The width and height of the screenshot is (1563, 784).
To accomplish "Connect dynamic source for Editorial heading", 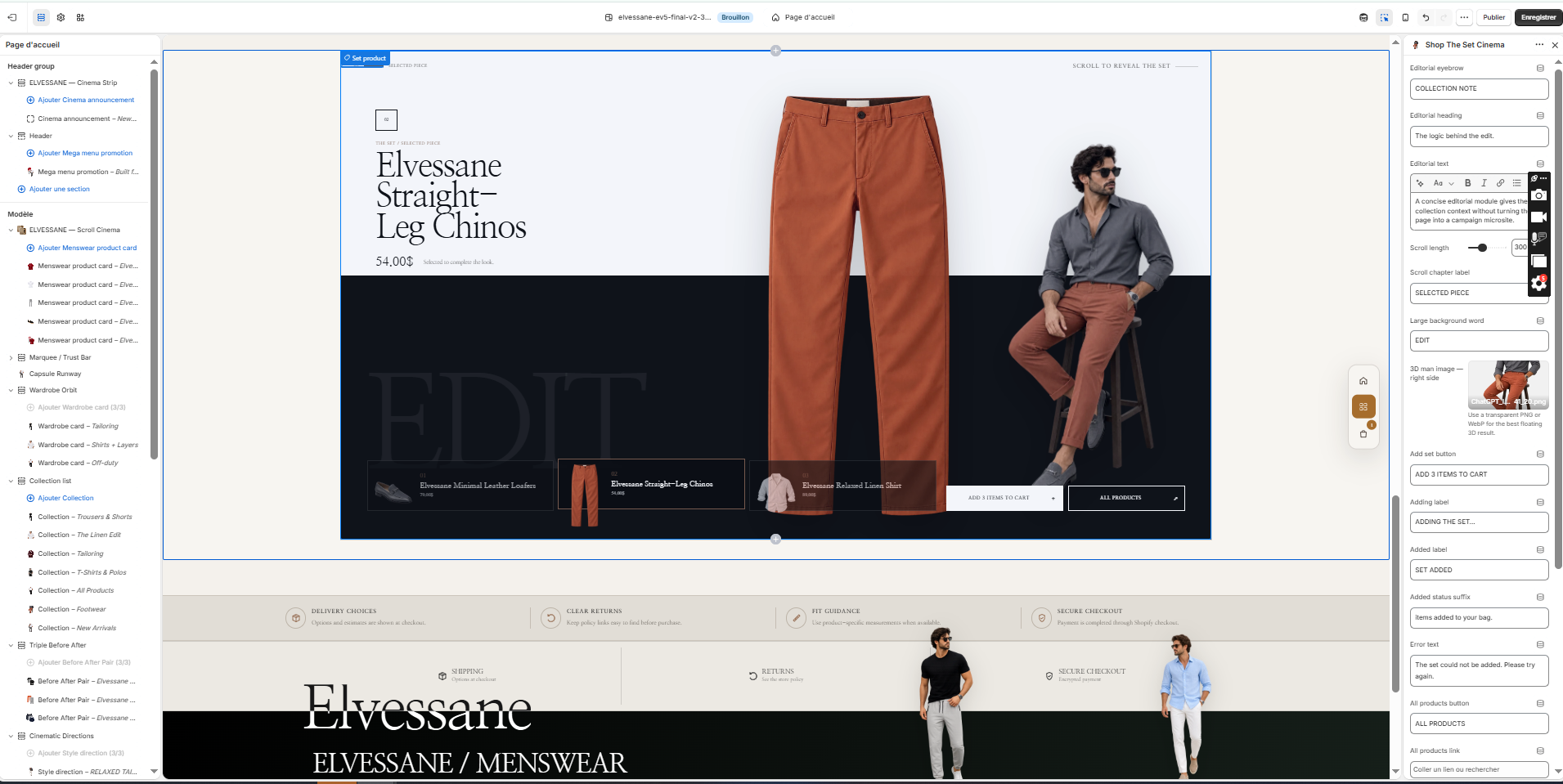I will point(1540,115).
